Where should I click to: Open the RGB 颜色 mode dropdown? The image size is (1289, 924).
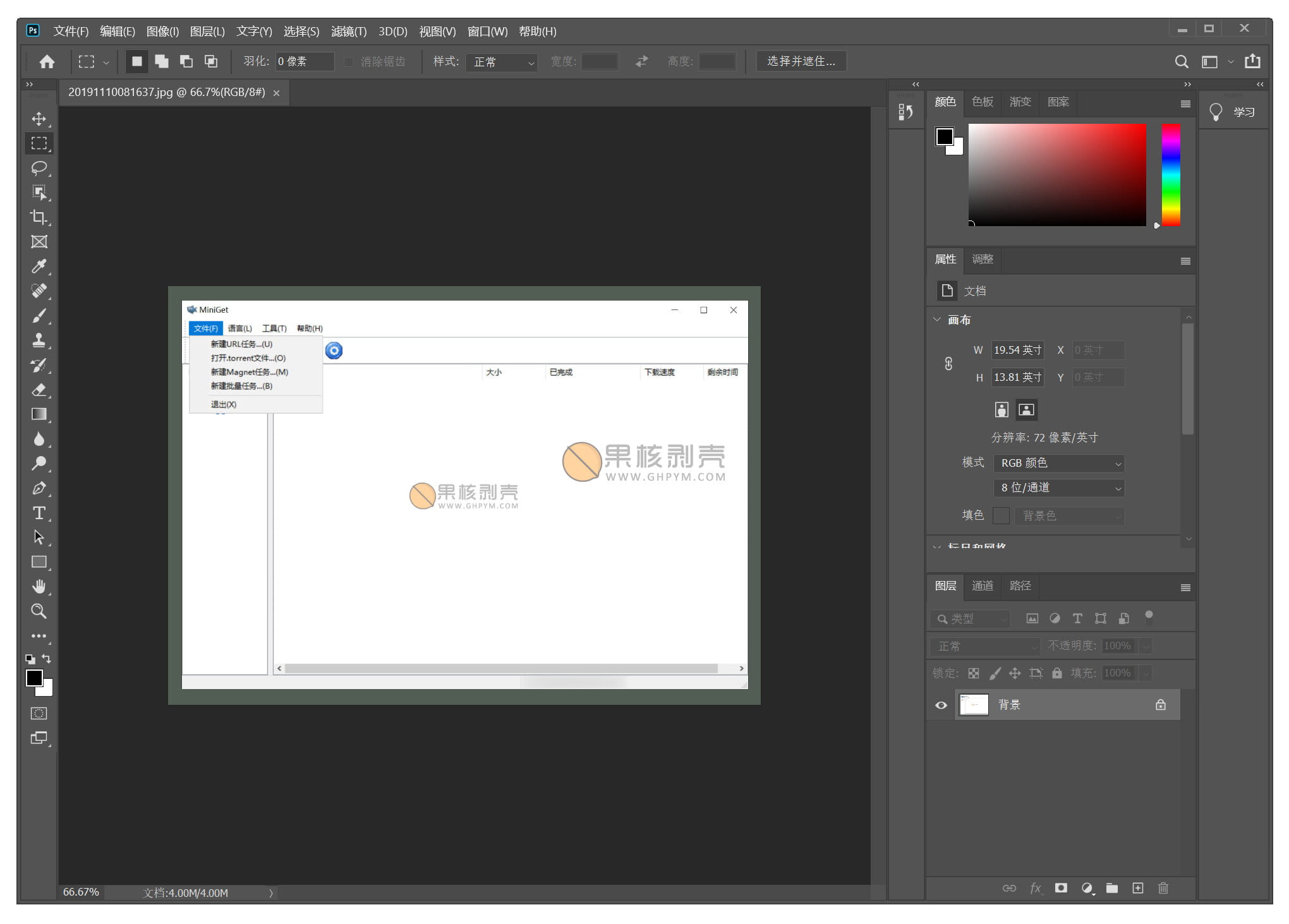pos(1058,463)
